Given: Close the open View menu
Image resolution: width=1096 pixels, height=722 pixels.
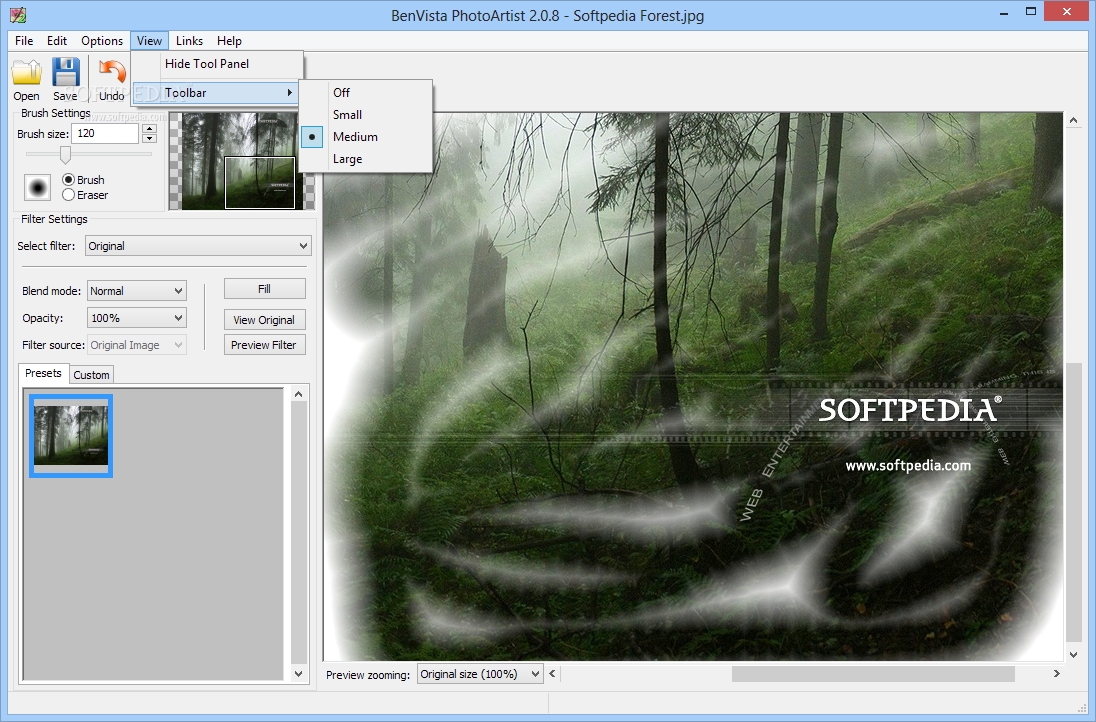Looking at the screenshot, I should (150, 41).
